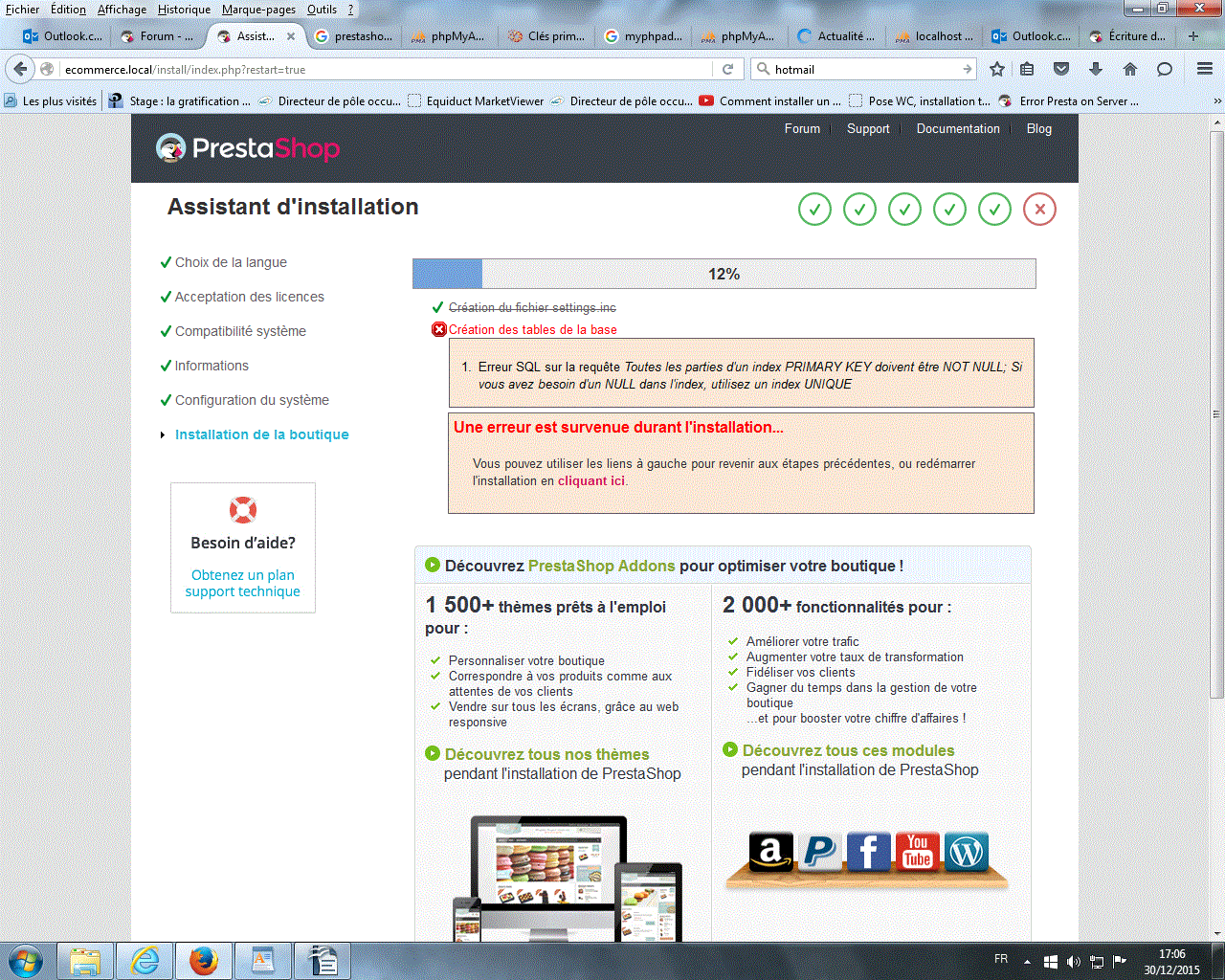Switch to the prestasho... tab
The image size is (1225, 980).
[x=354, y=36]
